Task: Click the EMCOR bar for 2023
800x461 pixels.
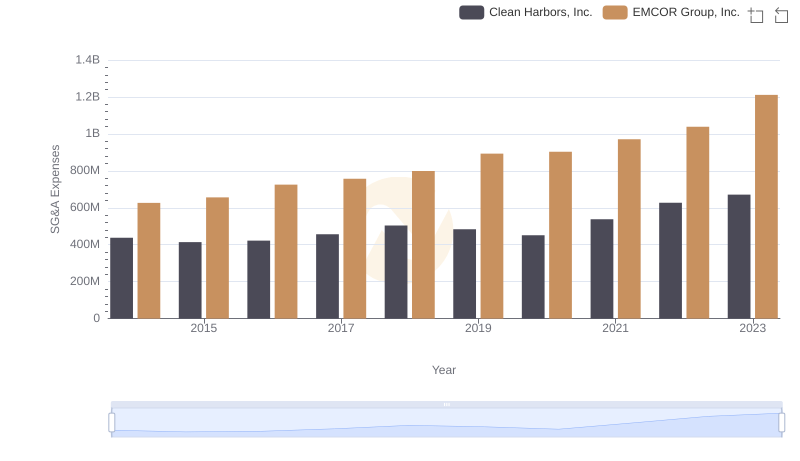Action: (766, 207)
